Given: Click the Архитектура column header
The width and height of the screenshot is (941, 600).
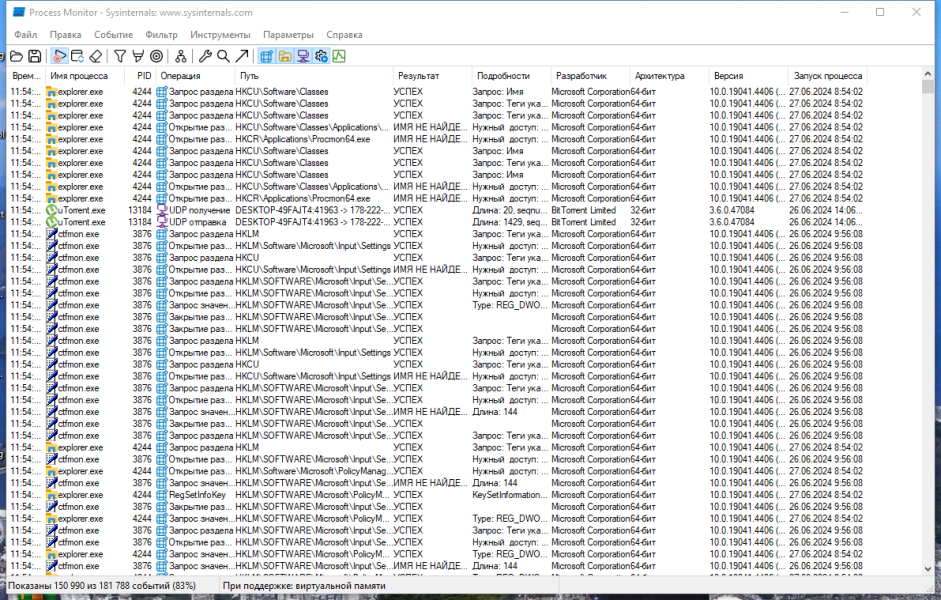Looking at the screenshot, I should pyautogui.click(x=670, y=76).
